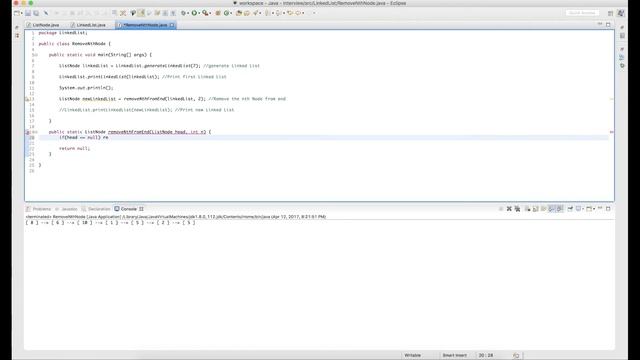Open the Debug configurations dropdown arrow

[188, 13]
